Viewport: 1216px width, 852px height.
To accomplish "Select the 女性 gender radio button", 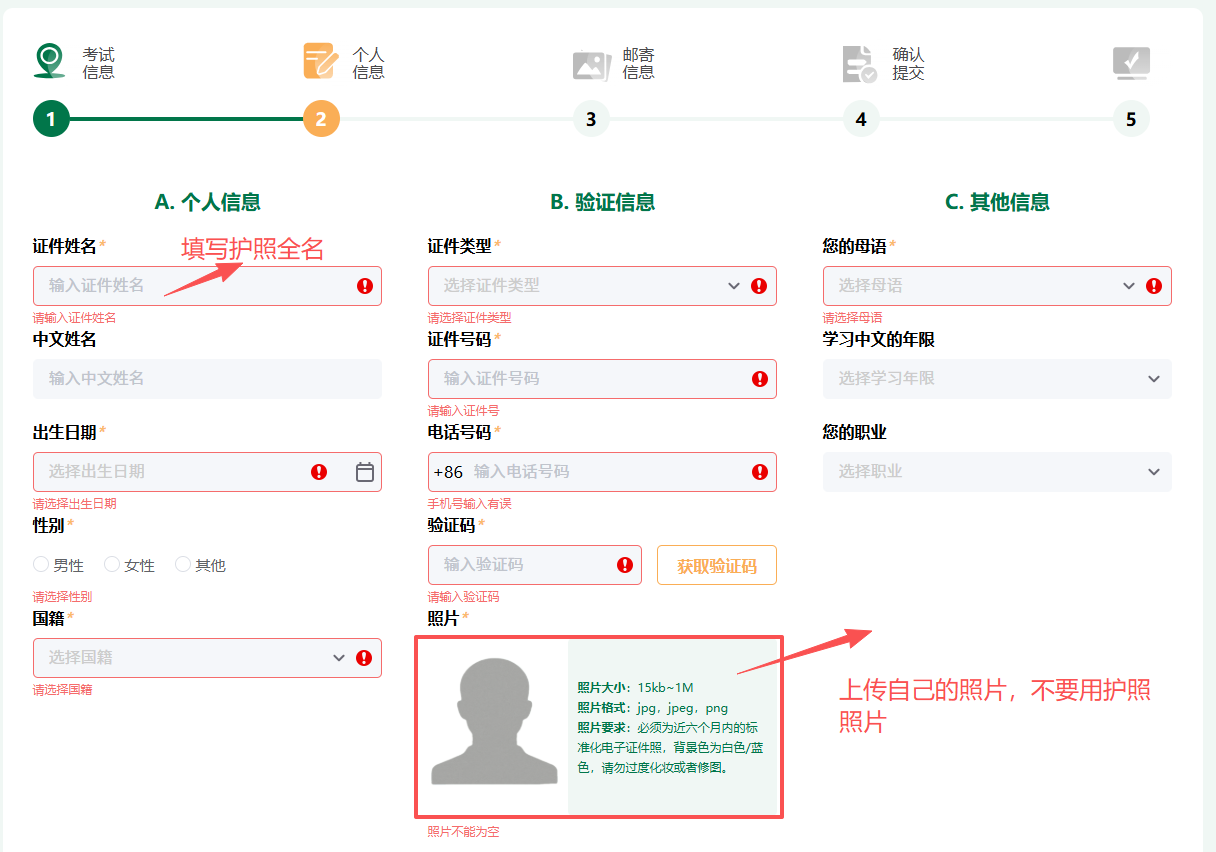I will tap(112, 565).
